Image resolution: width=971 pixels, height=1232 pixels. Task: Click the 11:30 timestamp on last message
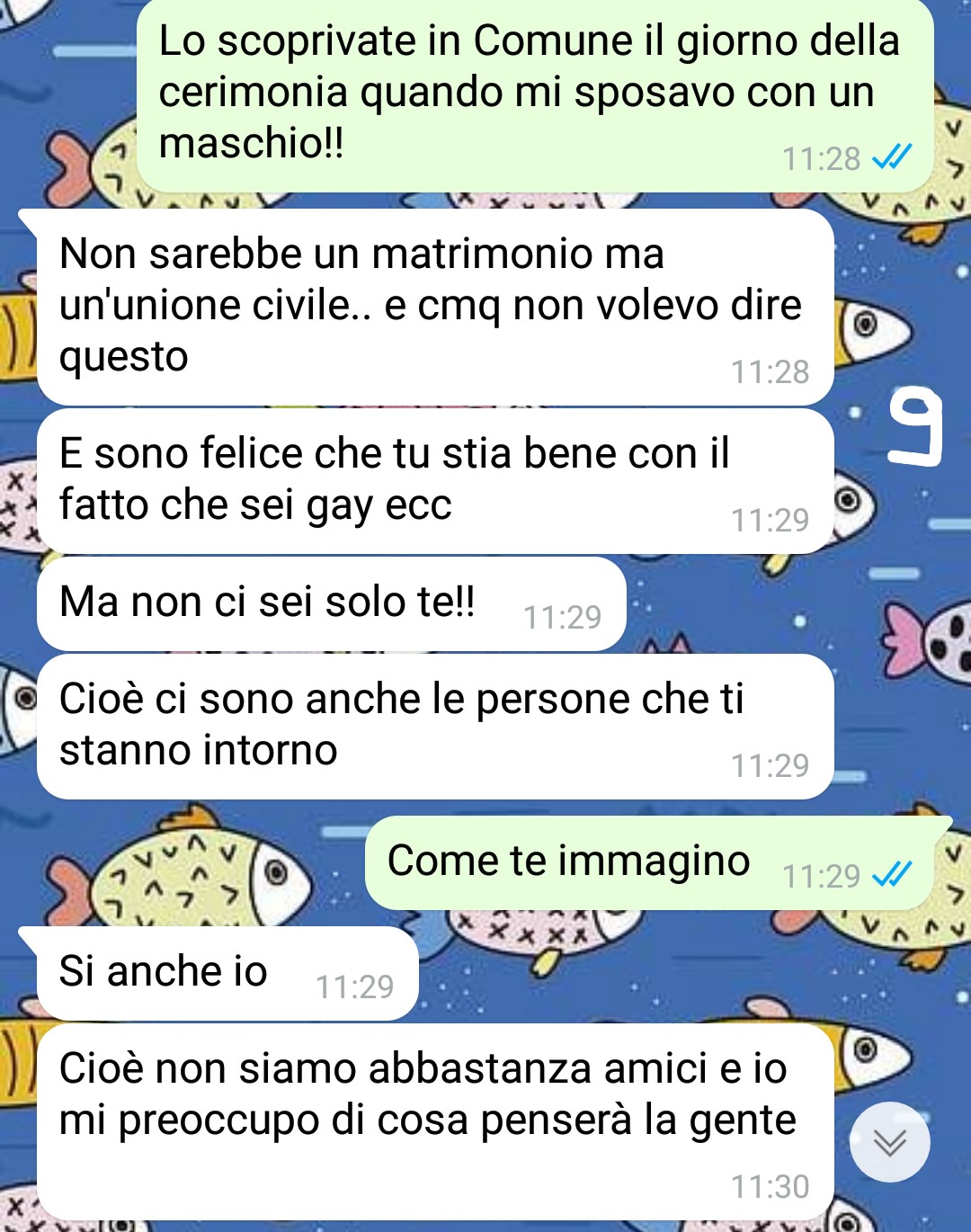click(x=770, y=1186)
